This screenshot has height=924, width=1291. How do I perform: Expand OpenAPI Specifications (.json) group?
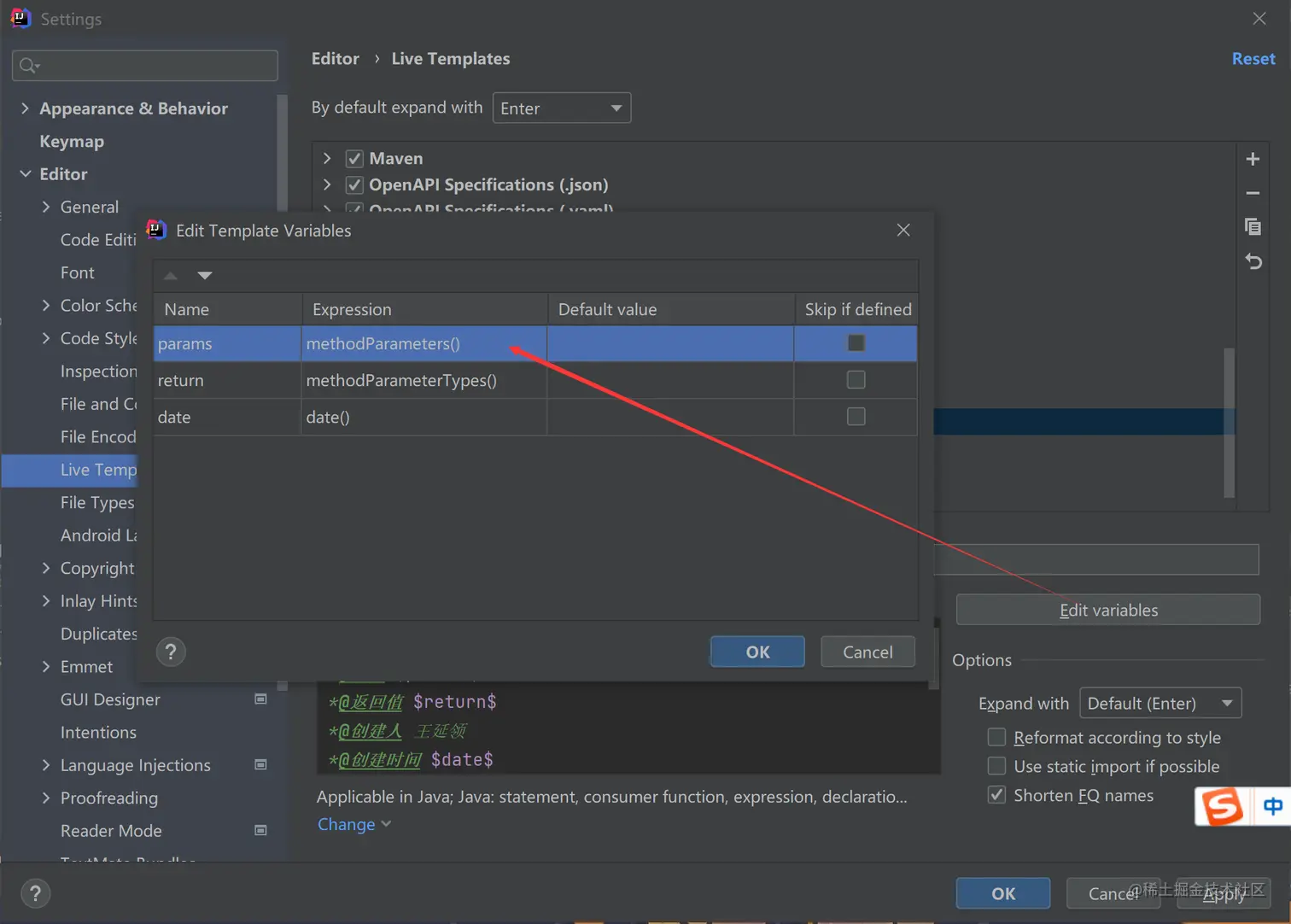click(x=327, y=185)
